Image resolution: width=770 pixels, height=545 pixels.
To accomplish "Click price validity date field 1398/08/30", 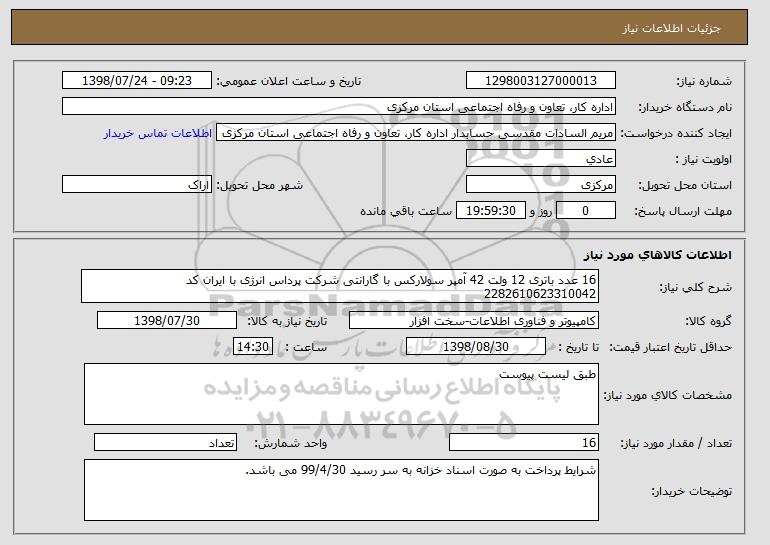I will point(476,347).
